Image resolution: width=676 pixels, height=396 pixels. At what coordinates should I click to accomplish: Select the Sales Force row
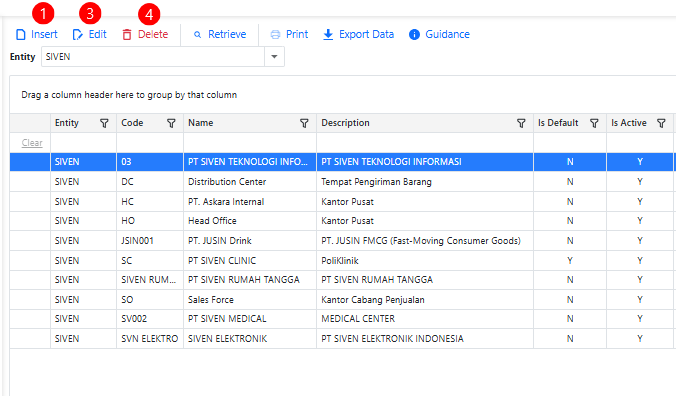click(343, 299)
